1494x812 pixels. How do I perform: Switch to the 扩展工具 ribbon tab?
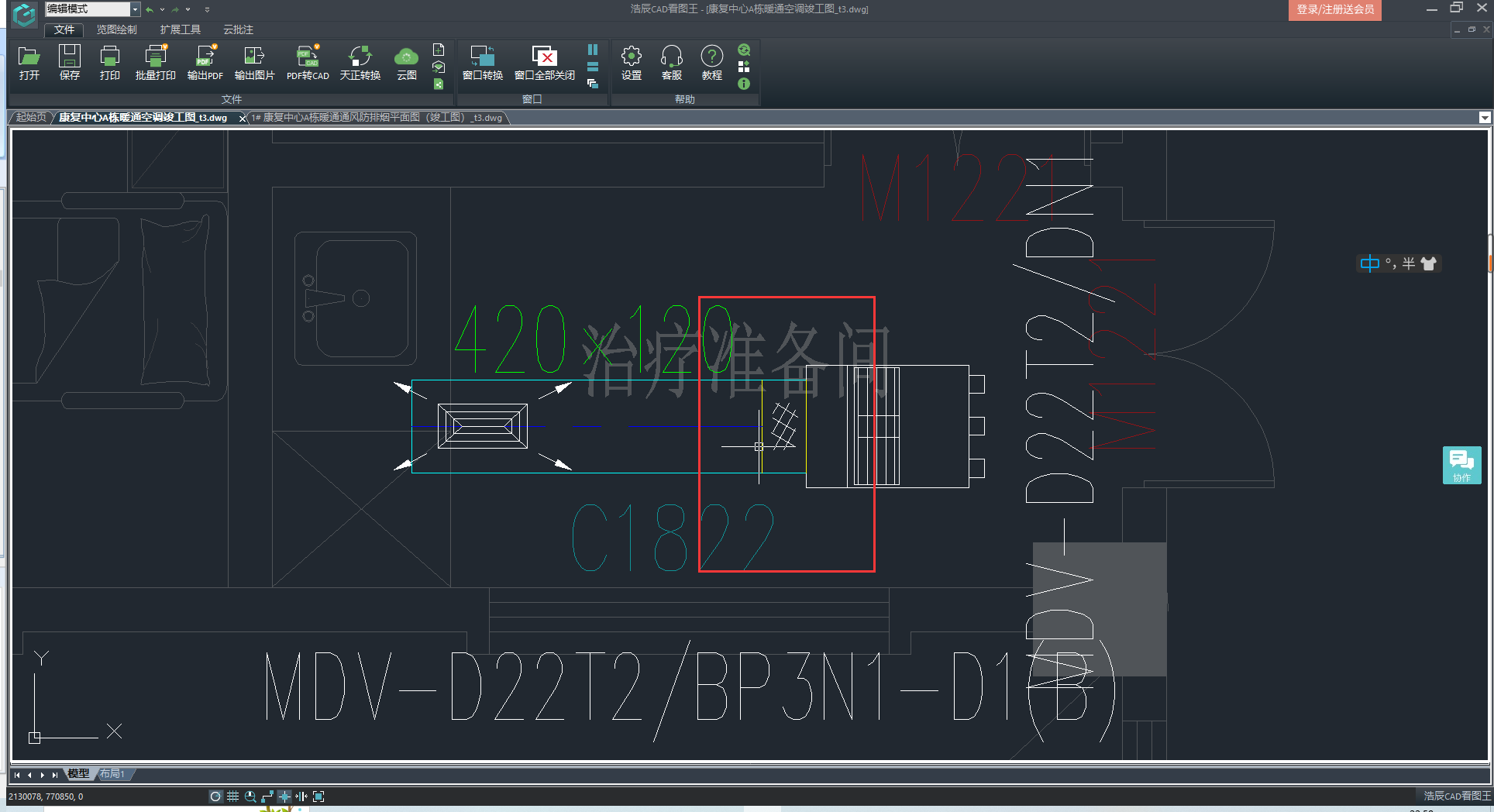181,29
